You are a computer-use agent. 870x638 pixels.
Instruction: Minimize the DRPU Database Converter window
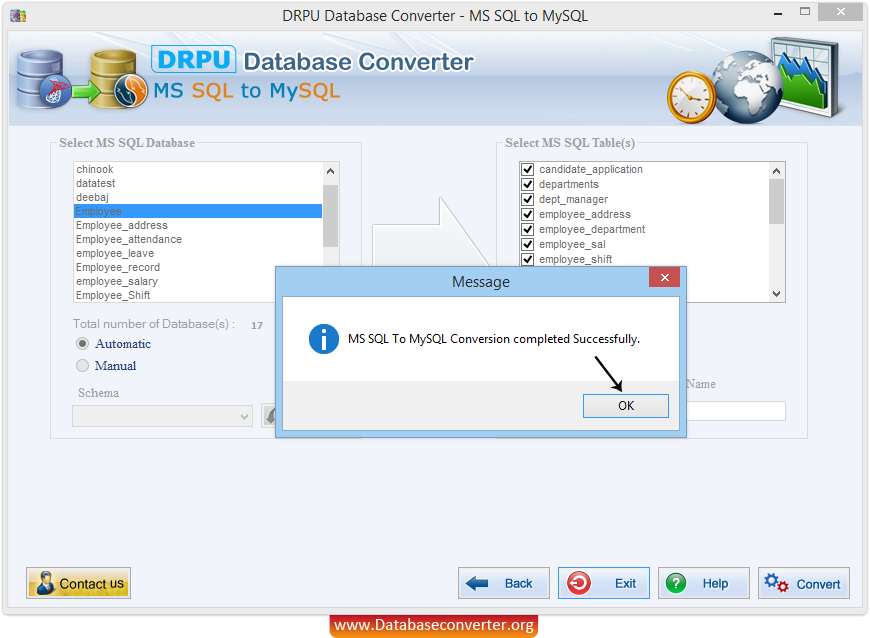pyautogui.click(x=778, y=13)
